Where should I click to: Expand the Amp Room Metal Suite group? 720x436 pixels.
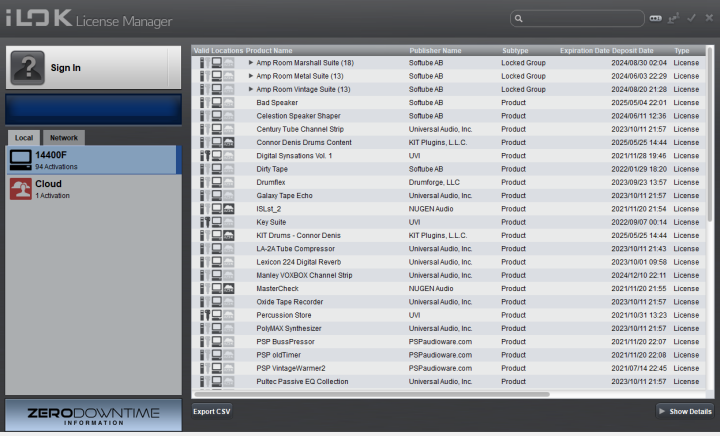coord(251,76)
